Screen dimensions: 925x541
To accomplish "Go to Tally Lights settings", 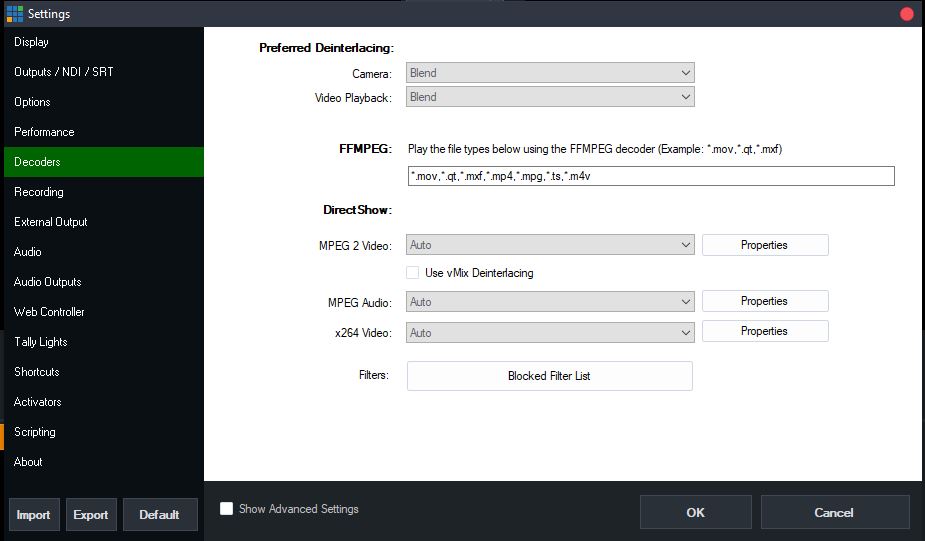I will (104, 342).
